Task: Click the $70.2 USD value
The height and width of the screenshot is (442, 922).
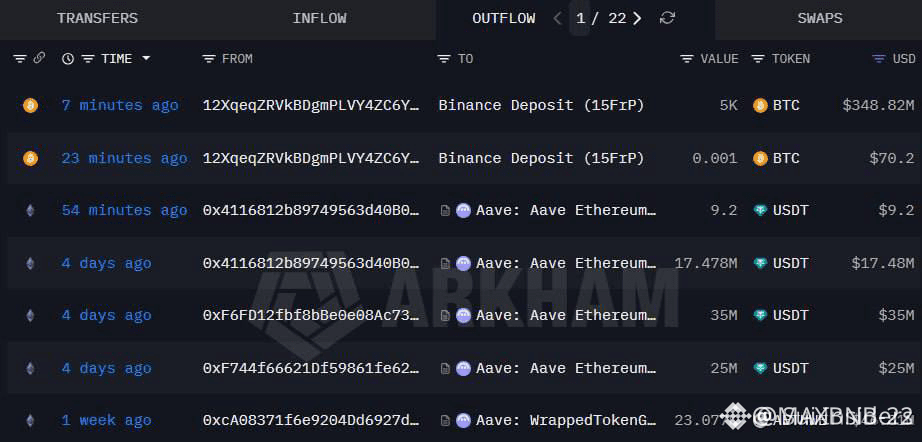Action: (x=891, y=158)
